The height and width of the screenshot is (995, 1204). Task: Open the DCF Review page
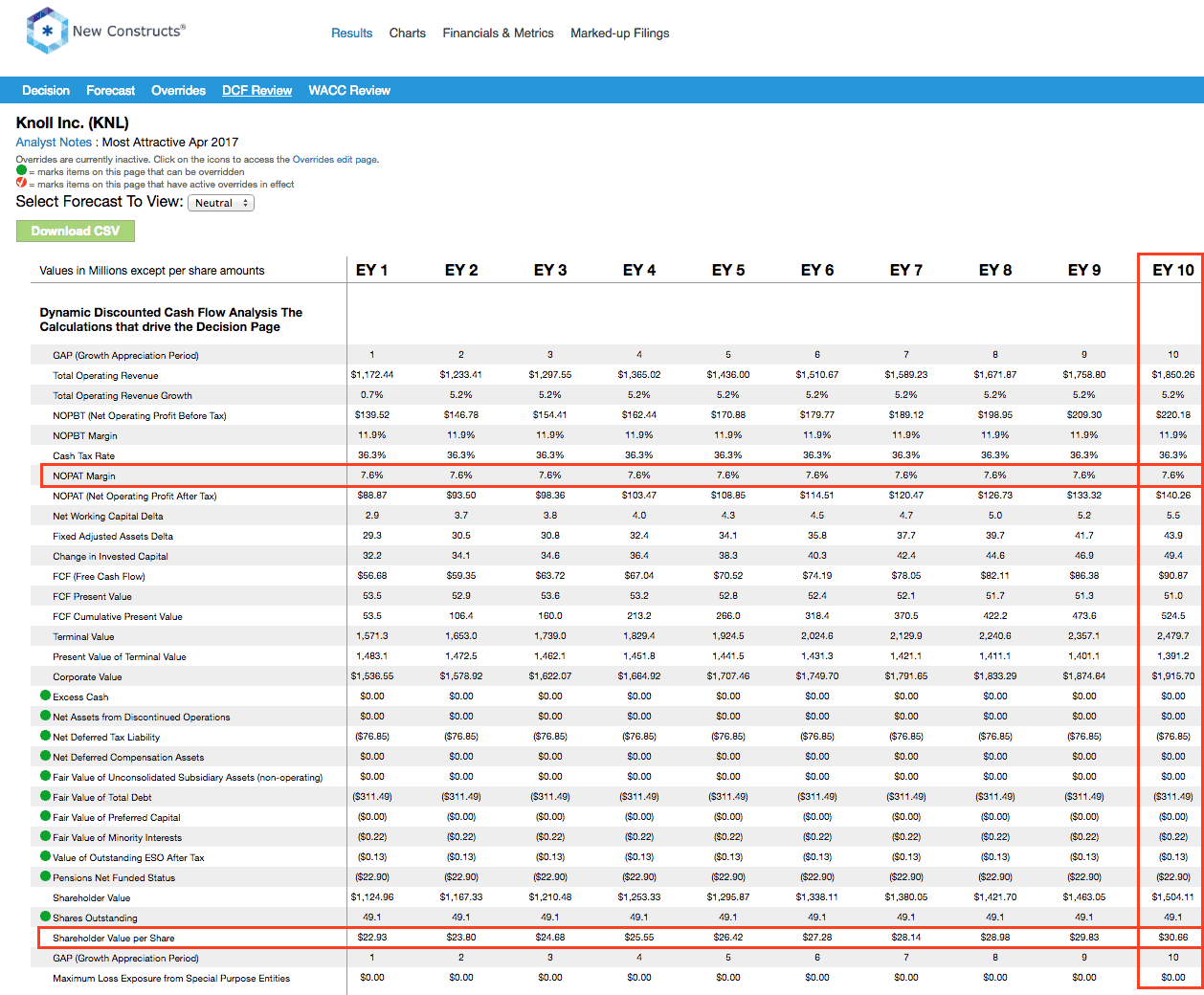(x=257, y=90)
